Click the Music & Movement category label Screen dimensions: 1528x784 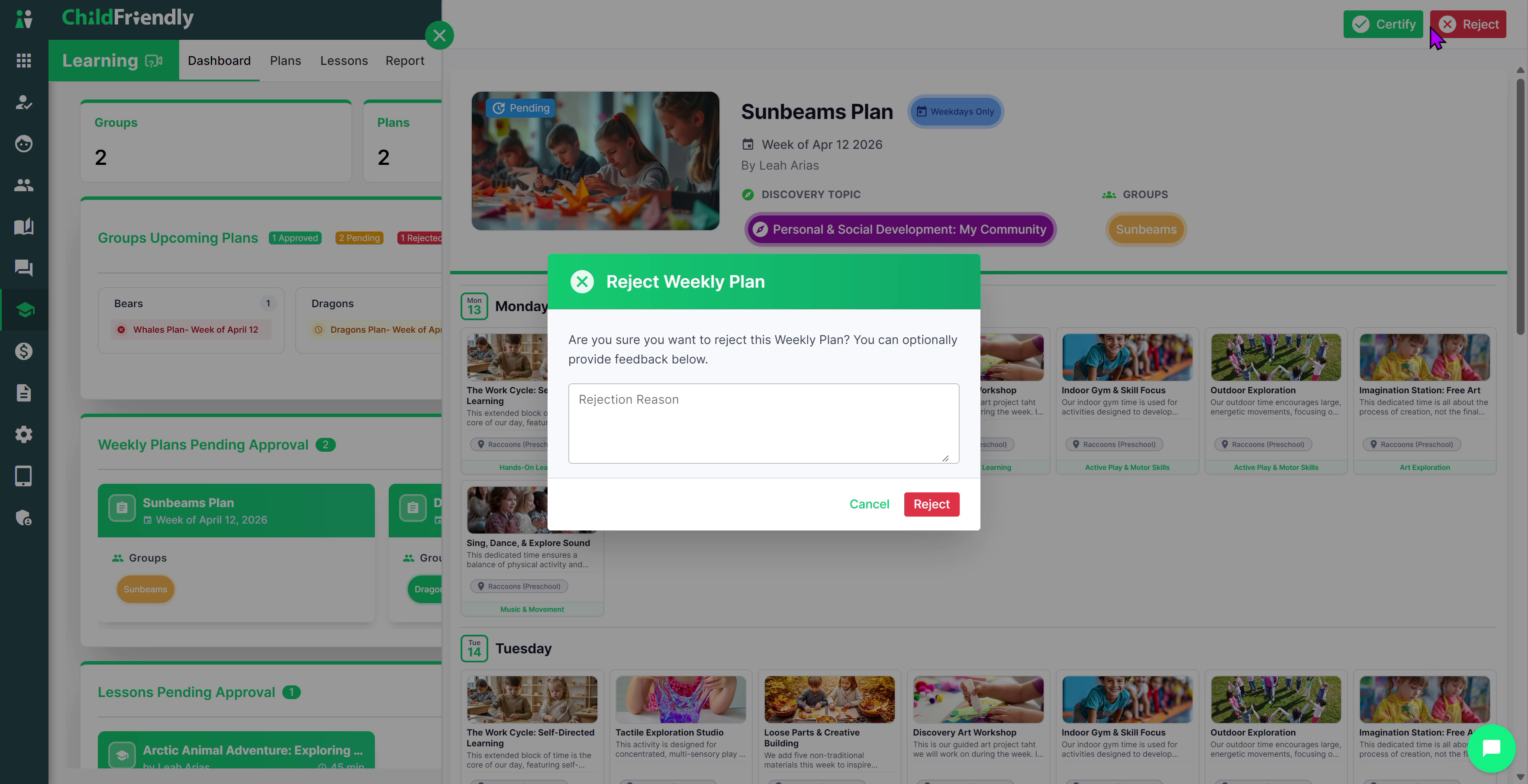(x=532, y=609)
